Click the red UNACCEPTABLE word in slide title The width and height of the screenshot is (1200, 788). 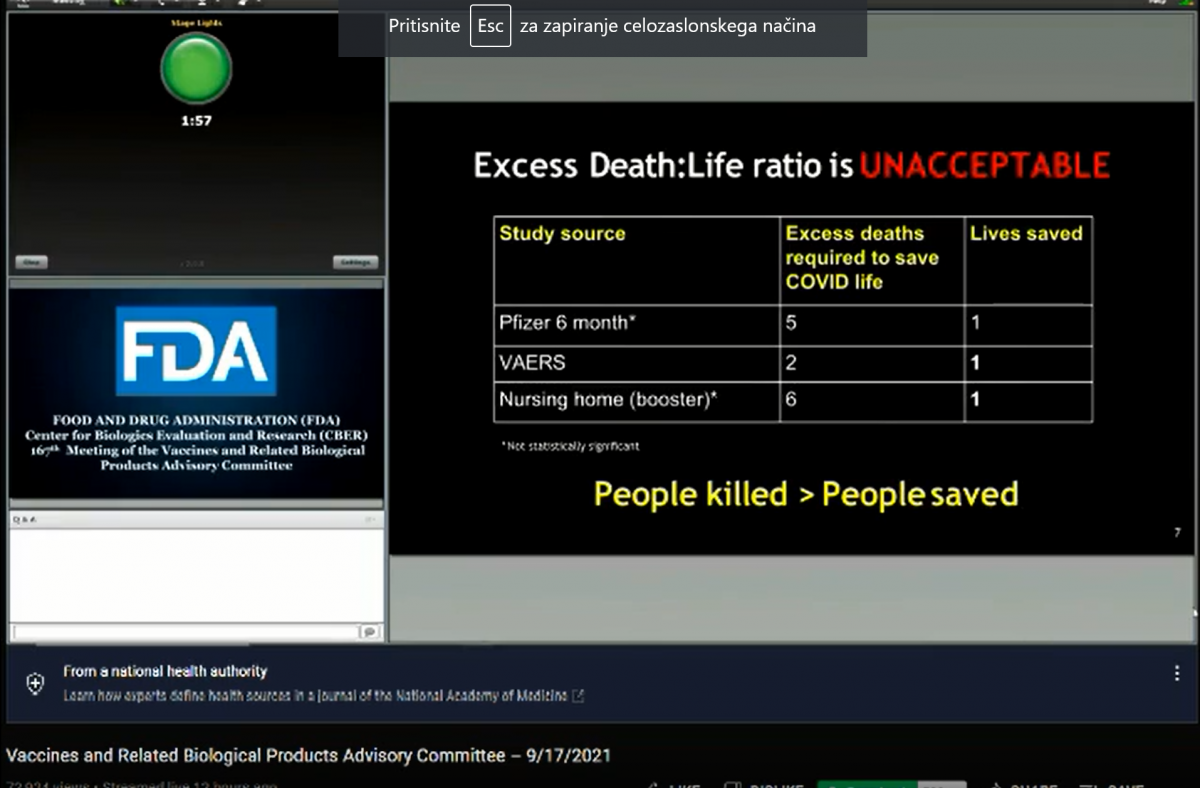pos(984,165)
